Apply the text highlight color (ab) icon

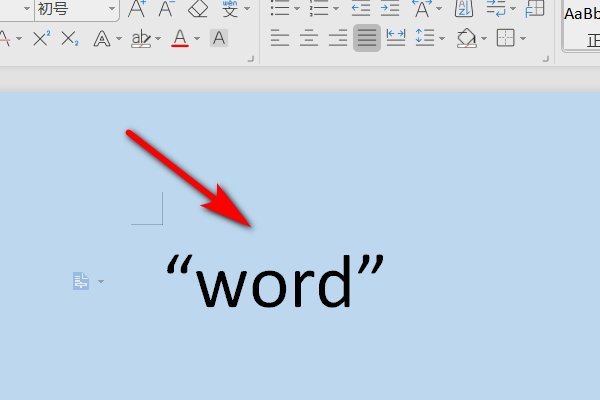(141, 38)
